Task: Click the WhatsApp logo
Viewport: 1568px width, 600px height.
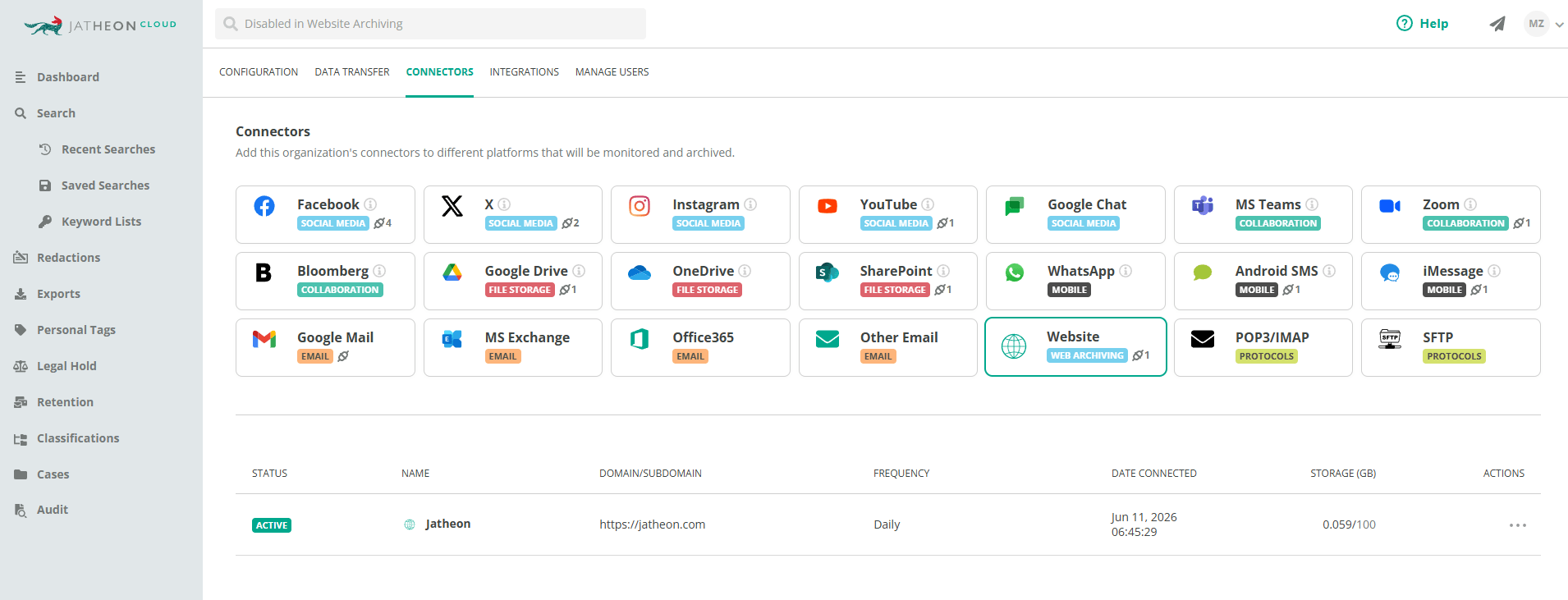Action: 1015,273
